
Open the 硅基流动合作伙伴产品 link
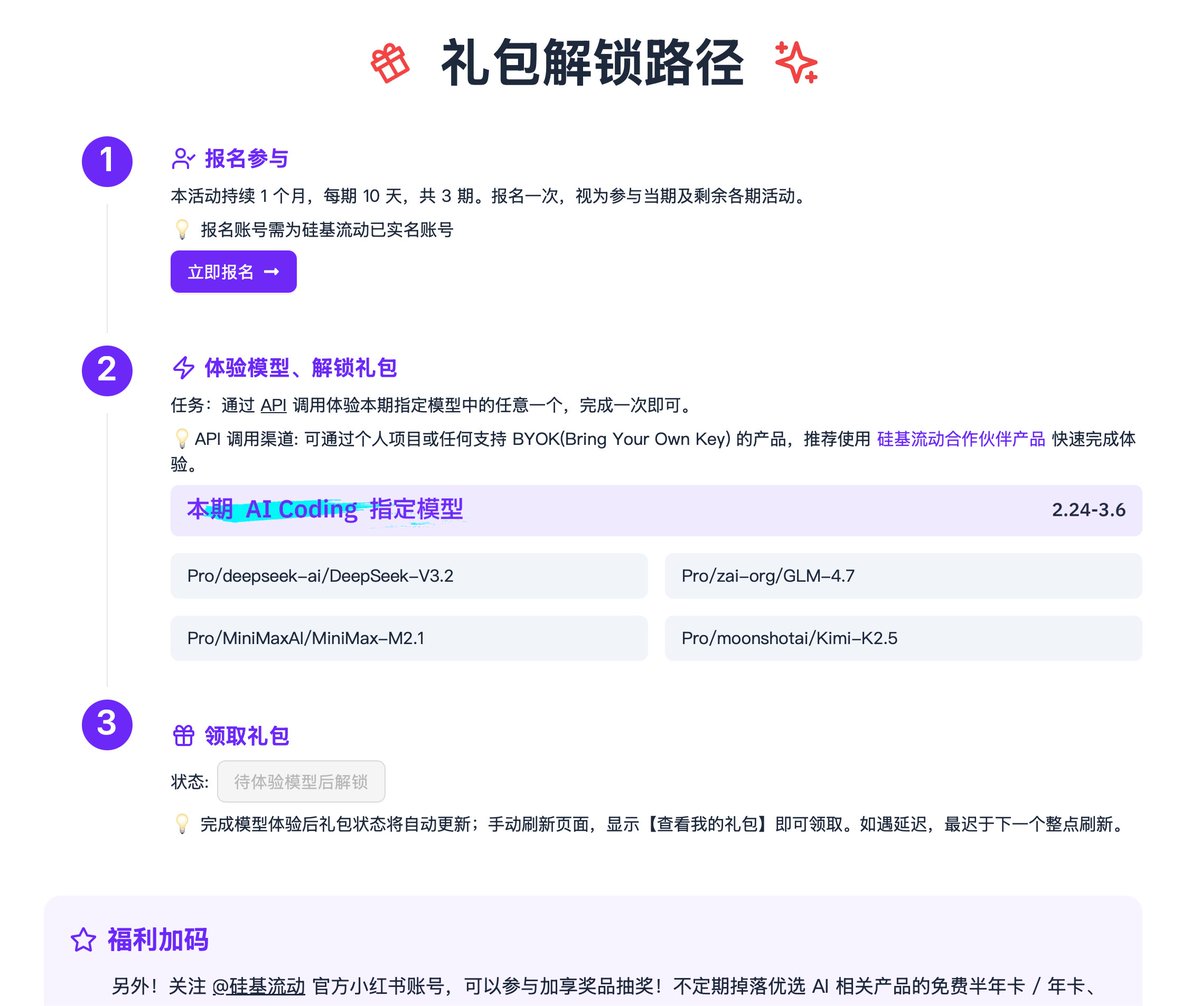click(x=961, y=438)
